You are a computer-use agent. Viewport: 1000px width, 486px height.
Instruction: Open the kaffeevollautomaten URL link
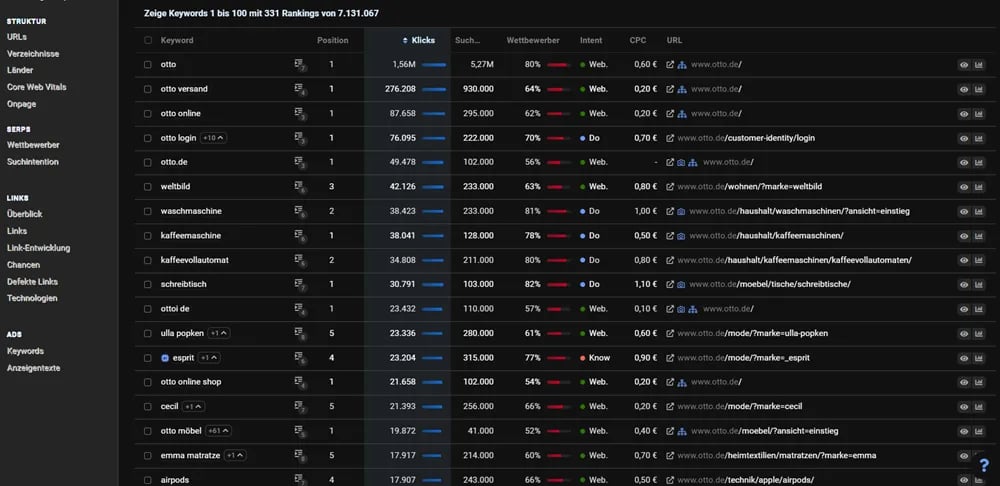point(795,260)
